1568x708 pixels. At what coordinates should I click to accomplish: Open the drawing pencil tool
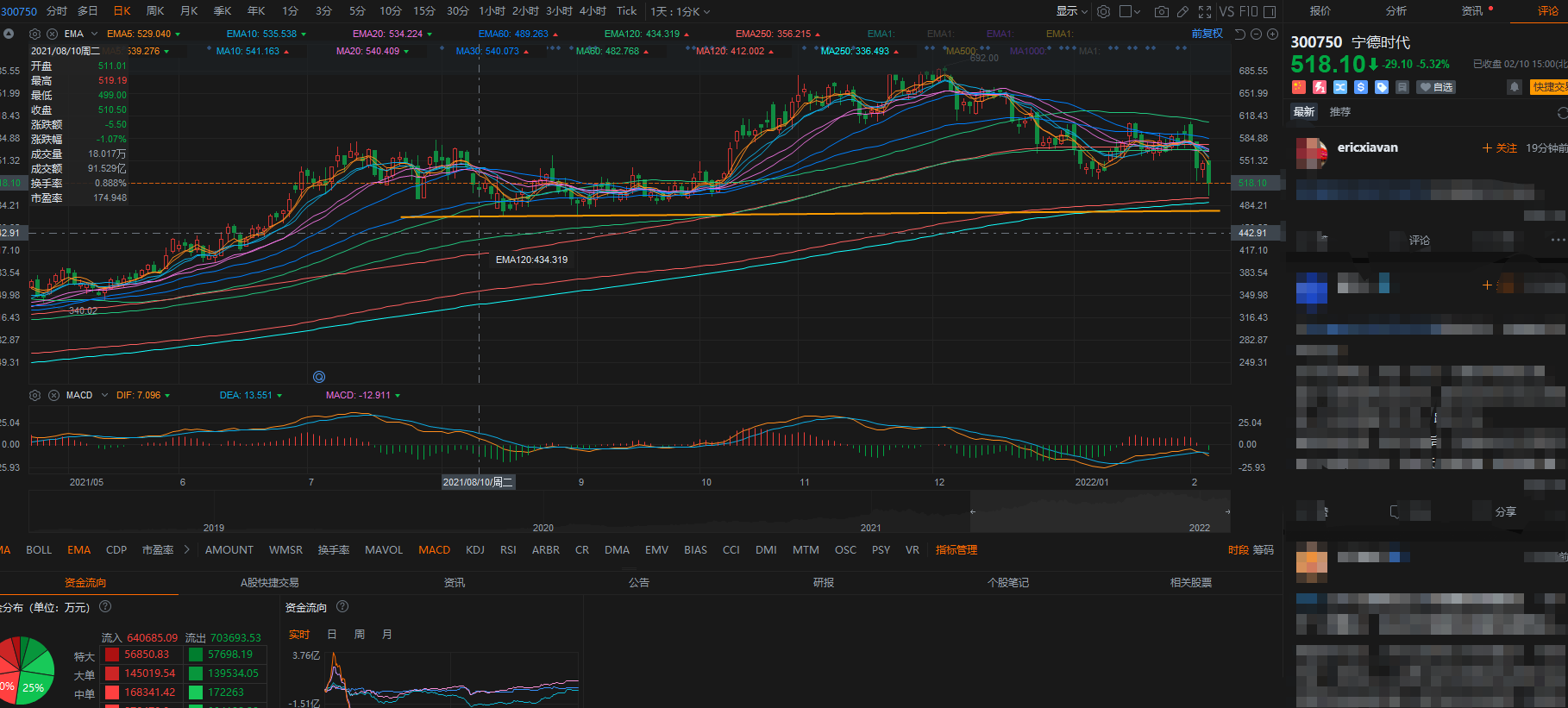pos(1182,11)
